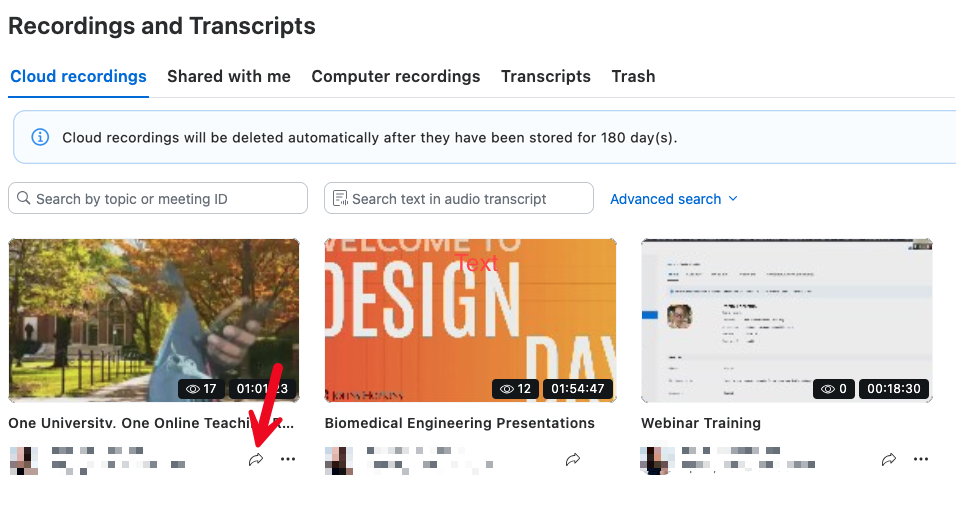Click the transcript icon in audio search
Viewport: 956px width, 527px height.
[340, 198]
